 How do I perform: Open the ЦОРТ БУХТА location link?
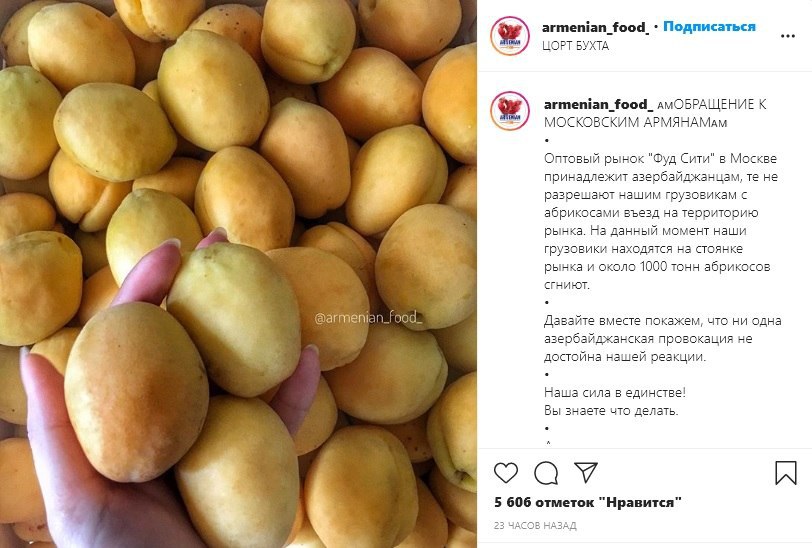[x=575, y=46]
